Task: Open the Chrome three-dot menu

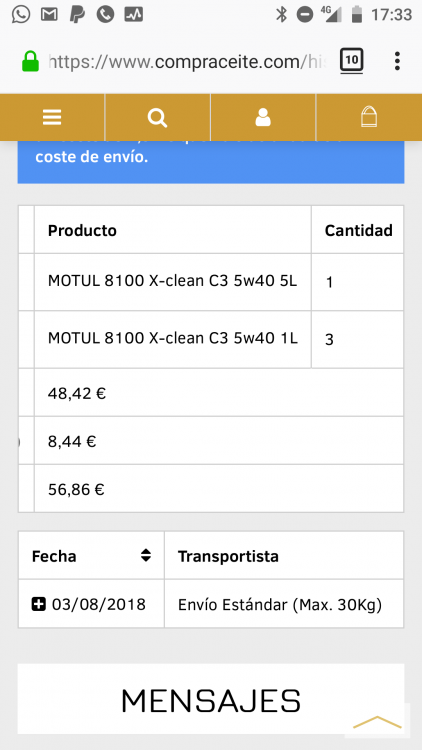Action: (x=397, y=61)
